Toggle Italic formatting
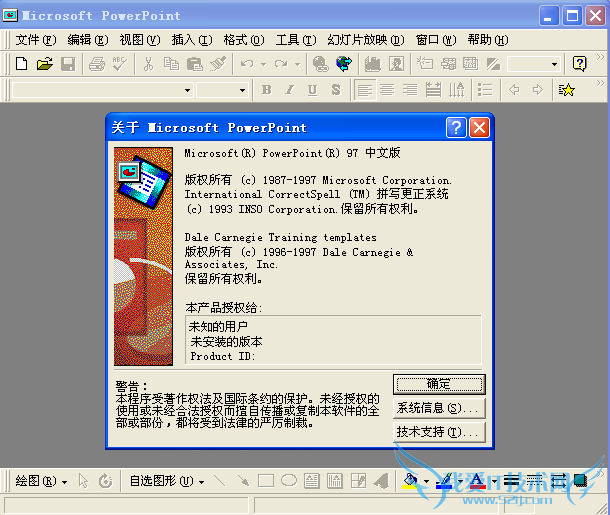The height and width of the screenshot is (515, 610). (x=289, y=90)
